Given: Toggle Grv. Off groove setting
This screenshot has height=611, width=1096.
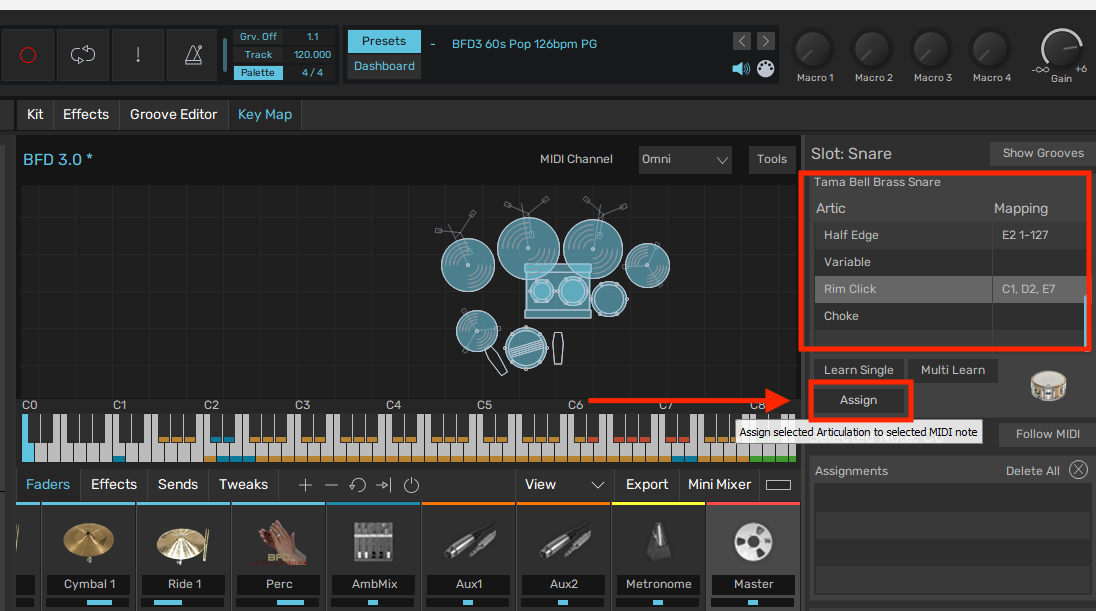Looking at the screenshot, I should [258, 36].
